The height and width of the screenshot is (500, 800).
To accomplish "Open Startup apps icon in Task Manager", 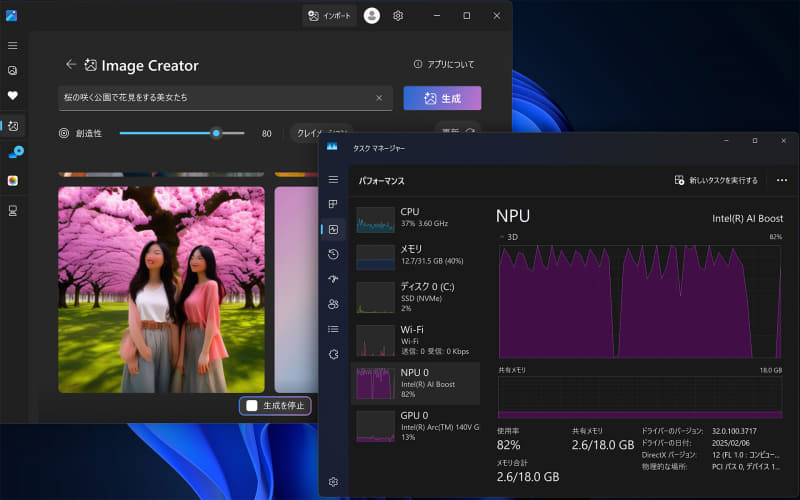I will point(333,279).
